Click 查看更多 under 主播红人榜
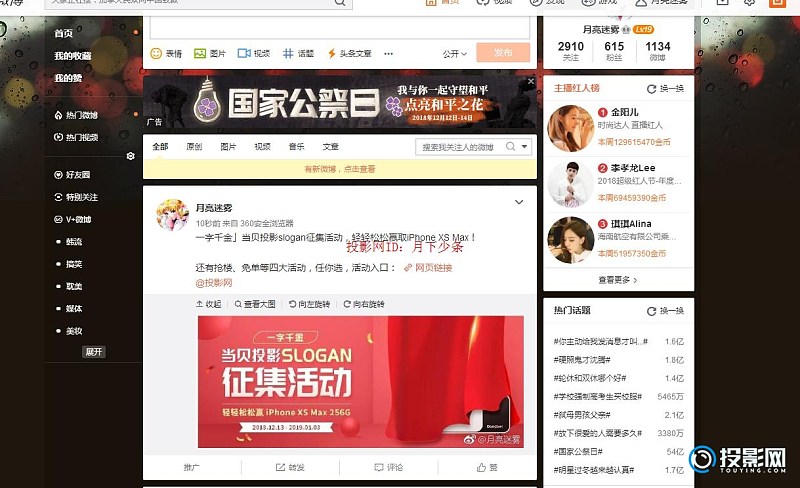The image size is (800, 488). point(618,280)
